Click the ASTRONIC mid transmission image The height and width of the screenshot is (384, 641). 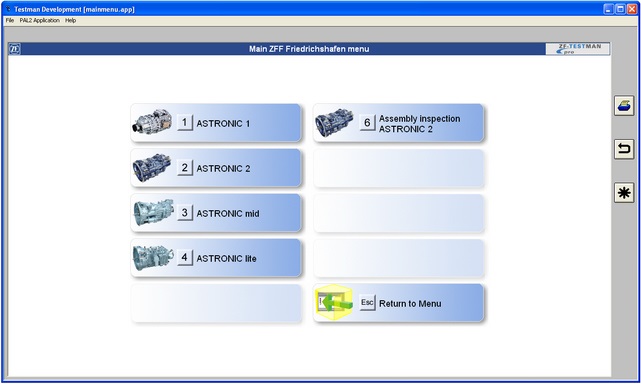(x=154, y=212)
